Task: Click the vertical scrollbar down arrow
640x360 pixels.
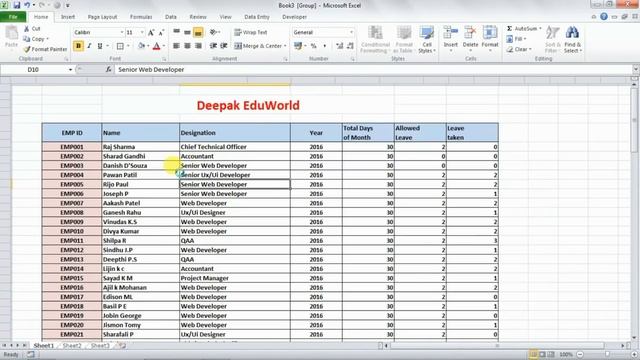Action: tap(634, 338)
